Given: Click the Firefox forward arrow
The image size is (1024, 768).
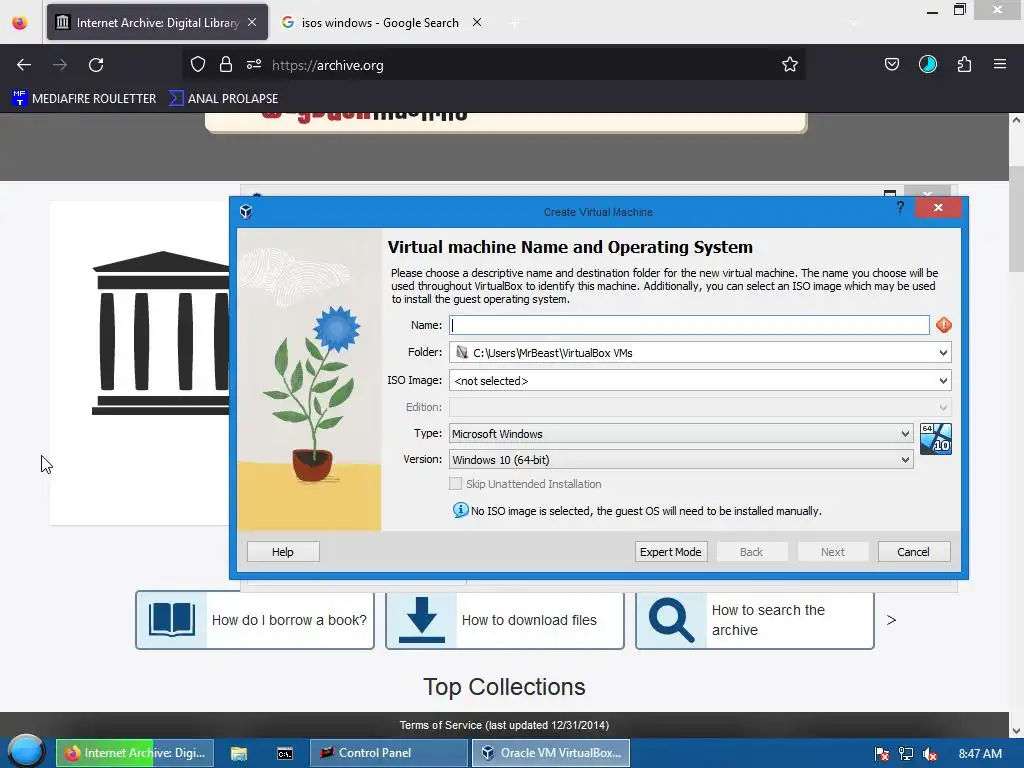Looking at the screenshot, I should coord(60,65).
